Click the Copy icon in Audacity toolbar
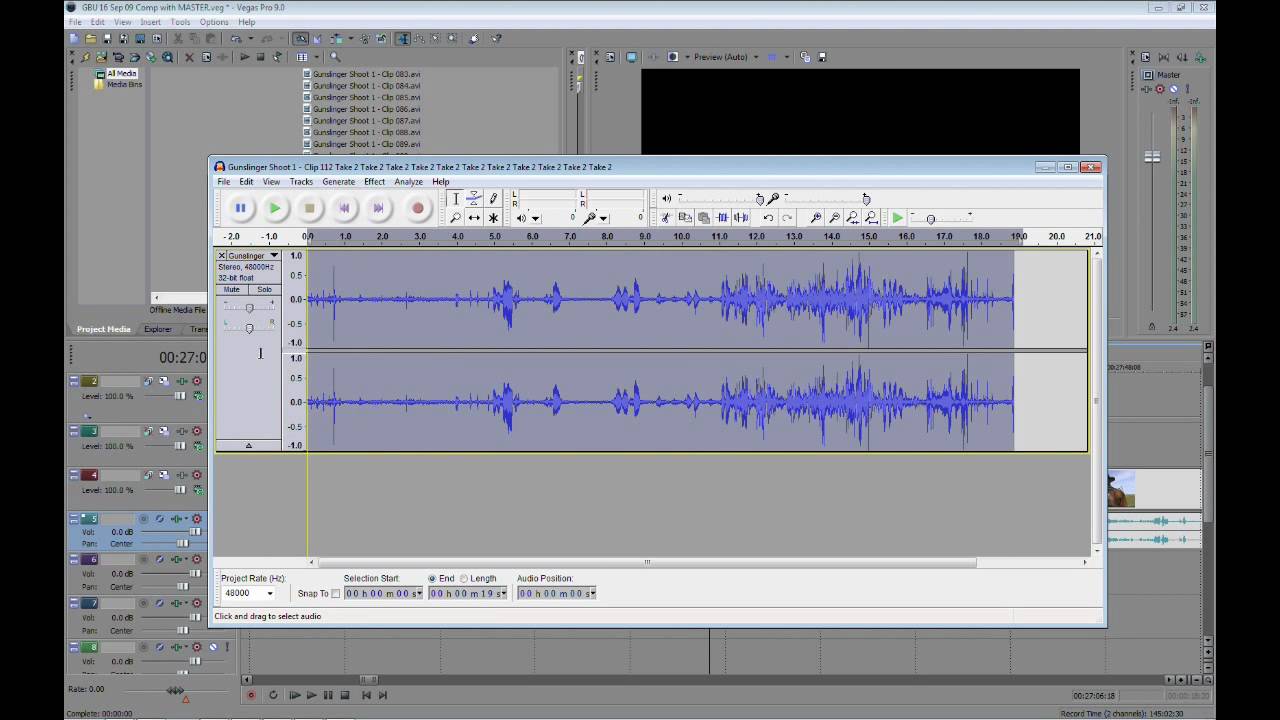Image resolution: width=1280 pixels, height=720 pixels. pyautogui.click(x=685, y=217)
